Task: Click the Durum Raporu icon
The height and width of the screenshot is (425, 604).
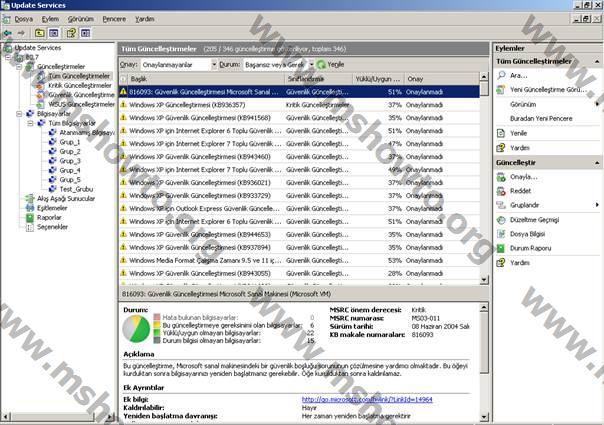Action: 501,249
